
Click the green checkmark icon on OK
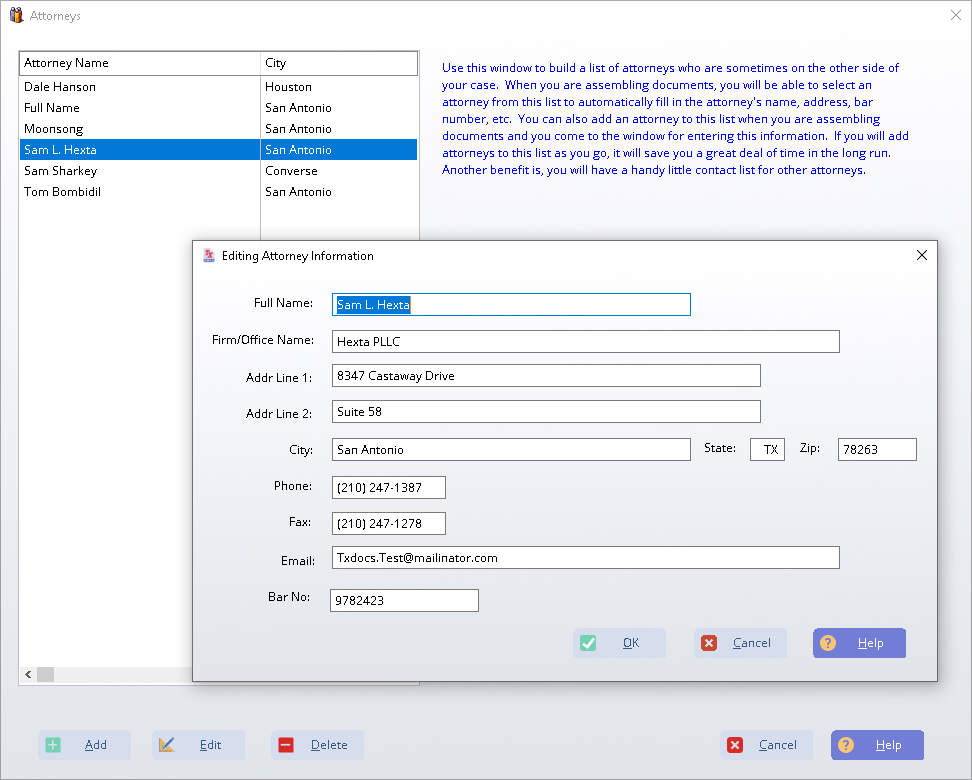[x=588, y=643]
